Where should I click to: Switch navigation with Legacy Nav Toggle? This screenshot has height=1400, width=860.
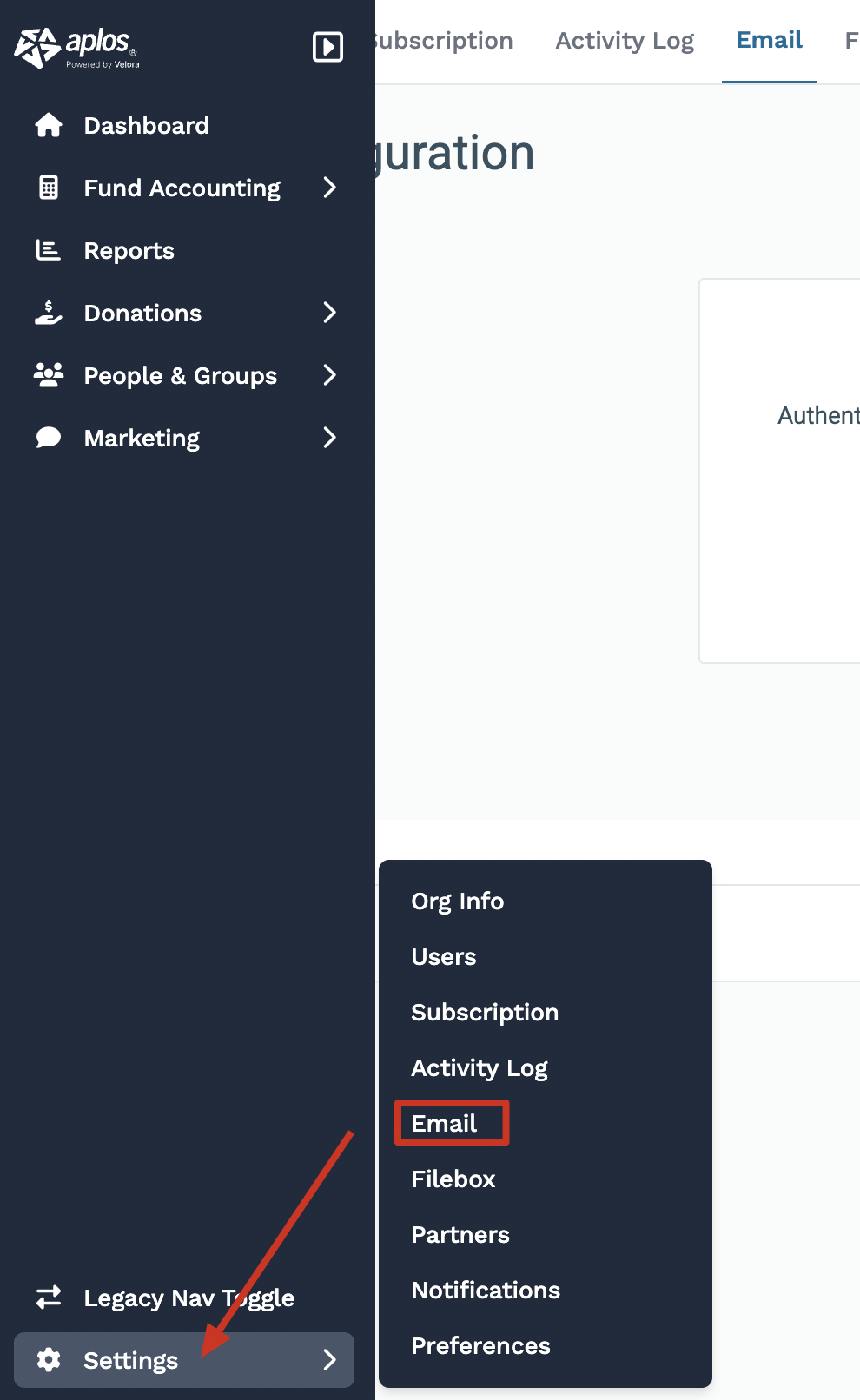coord(188,1298)
